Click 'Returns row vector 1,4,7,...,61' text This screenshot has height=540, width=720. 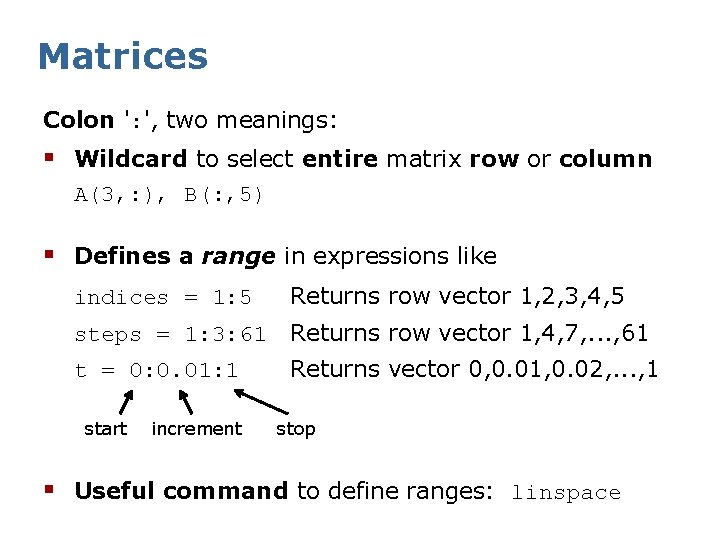[x=469, y=333]
